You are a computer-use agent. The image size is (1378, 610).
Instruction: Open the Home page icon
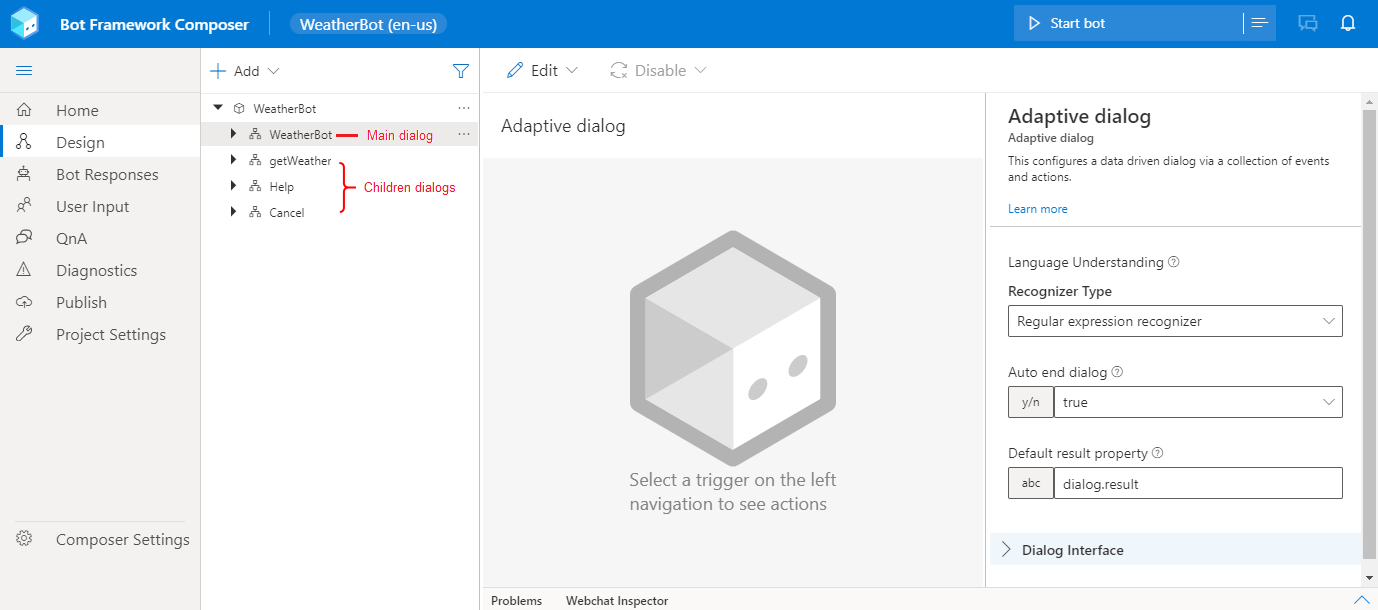coord(24,110)
